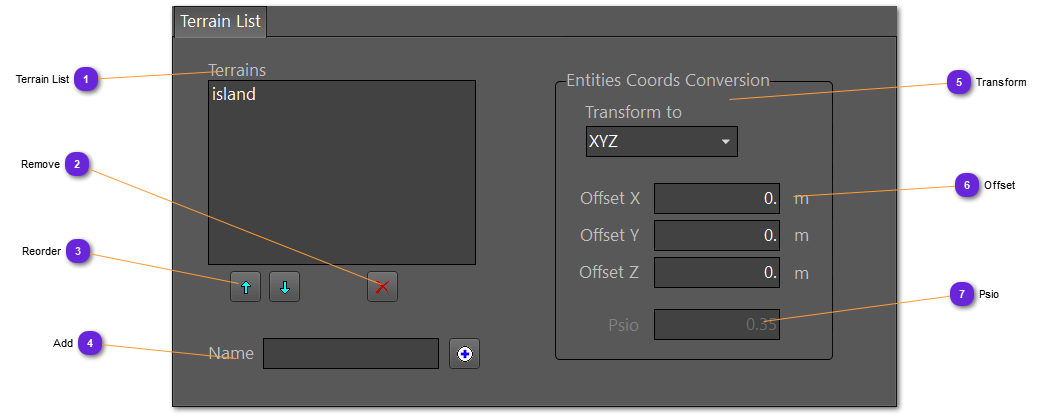Click empty area of Terrains list box
The height and width of the screenshot is (417, 1043).
click(340, 190)
